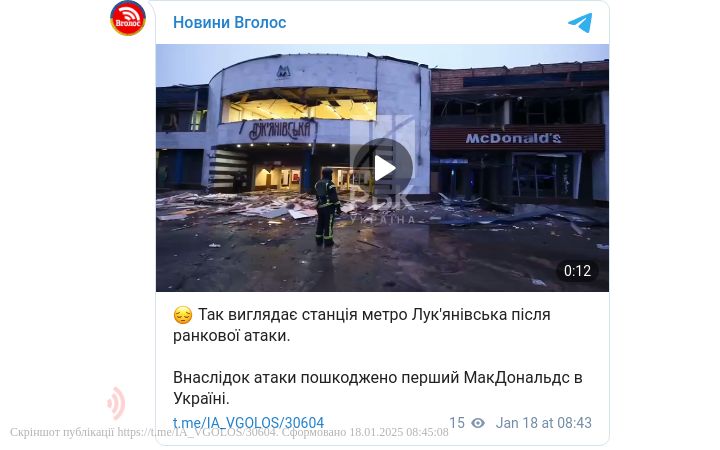Viewport: 720px width, 450px height.
Task: Click the 0:12 video duration badge
Action: pyautogui.click(x=577, y=271)
